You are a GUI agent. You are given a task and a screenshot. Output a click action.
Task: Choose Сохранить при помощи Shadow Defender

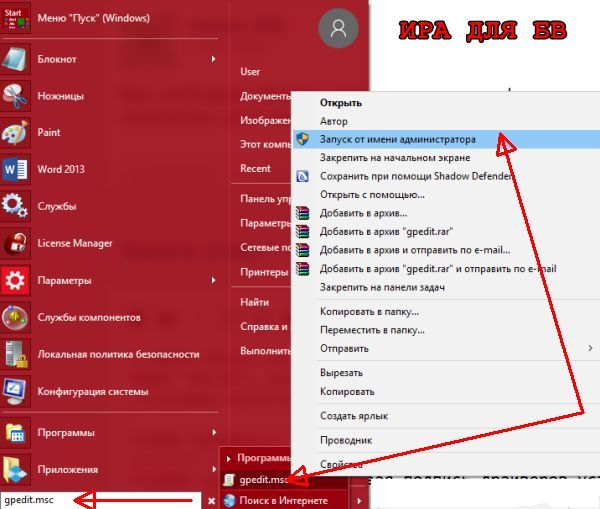pos(416,176)
